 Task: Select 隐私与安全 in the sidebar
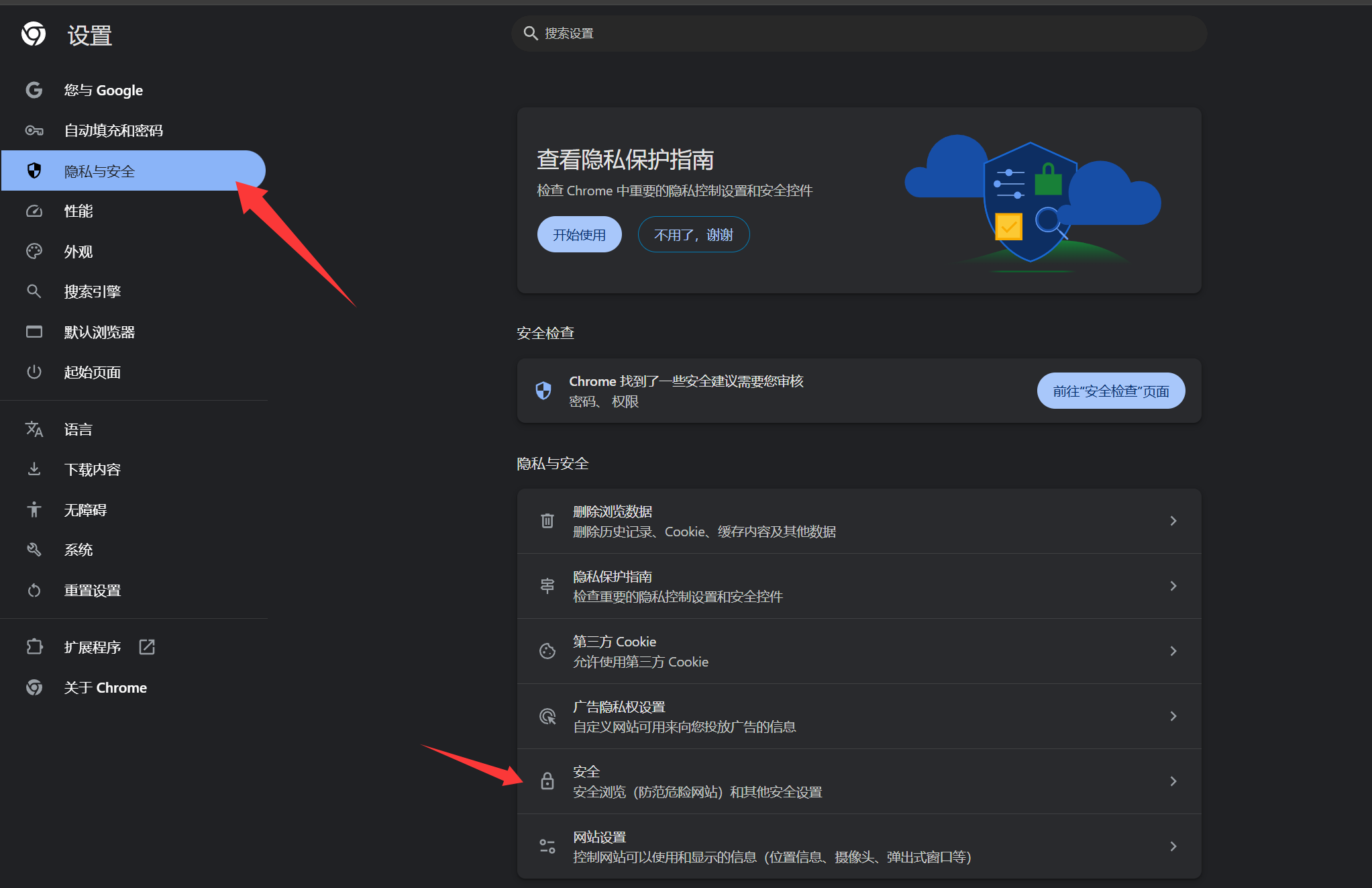[134, 170]
